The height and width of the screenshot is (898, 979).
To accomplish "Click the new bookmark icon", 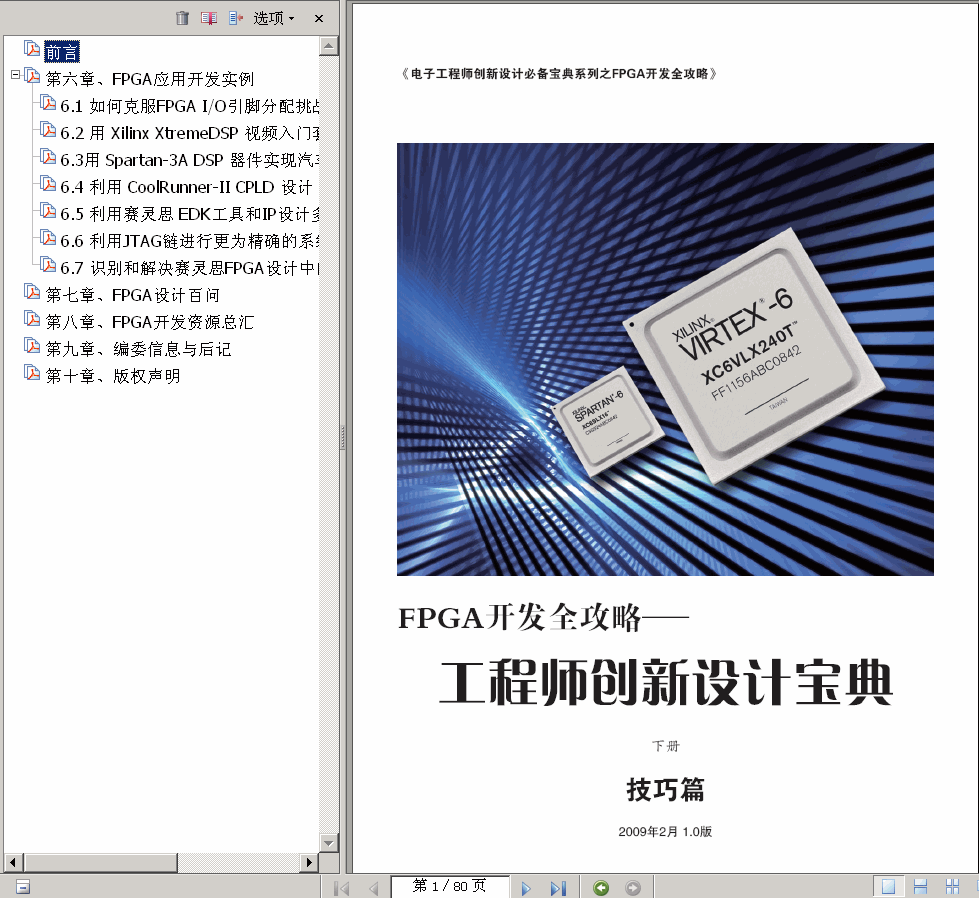I will (x=209, y=18).
